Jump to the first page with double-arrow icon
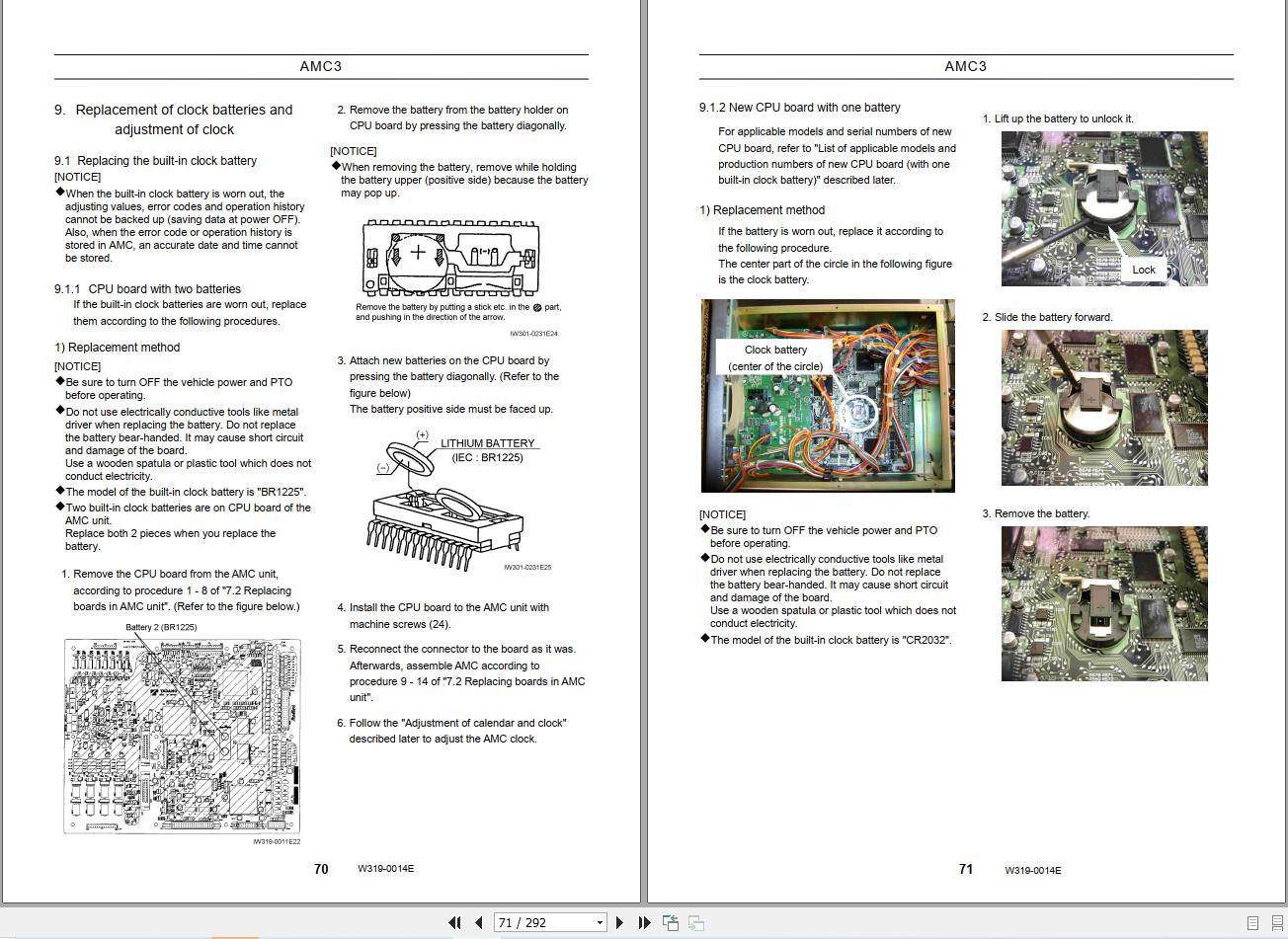 (x=455, y=922)
